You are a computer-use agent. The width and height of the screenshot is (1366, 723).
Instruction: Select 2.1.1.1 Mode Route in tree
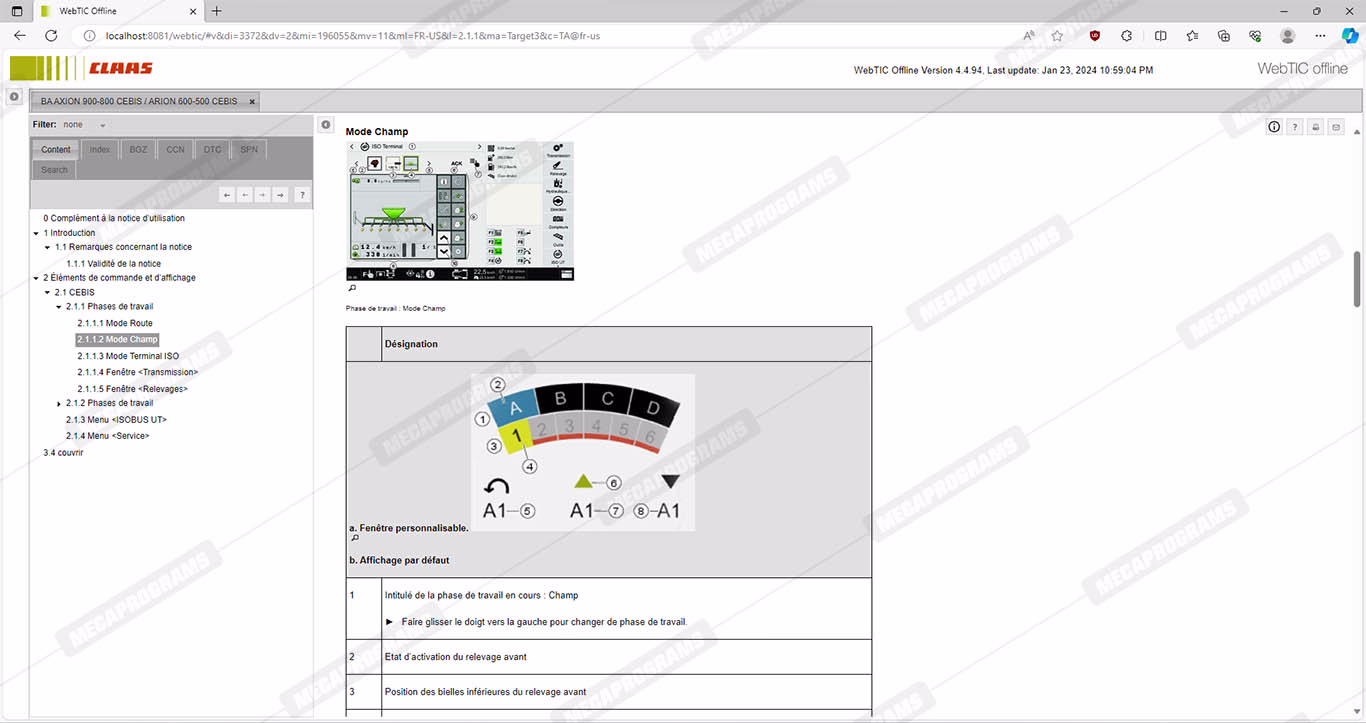(x=115, y=324)
